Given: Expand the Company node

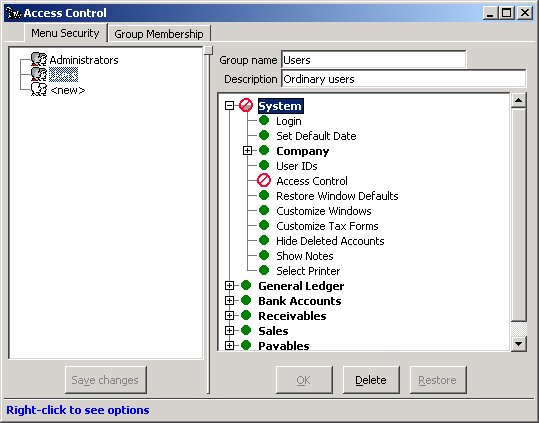Looking at the screenshot, I should tap(247, 151).
